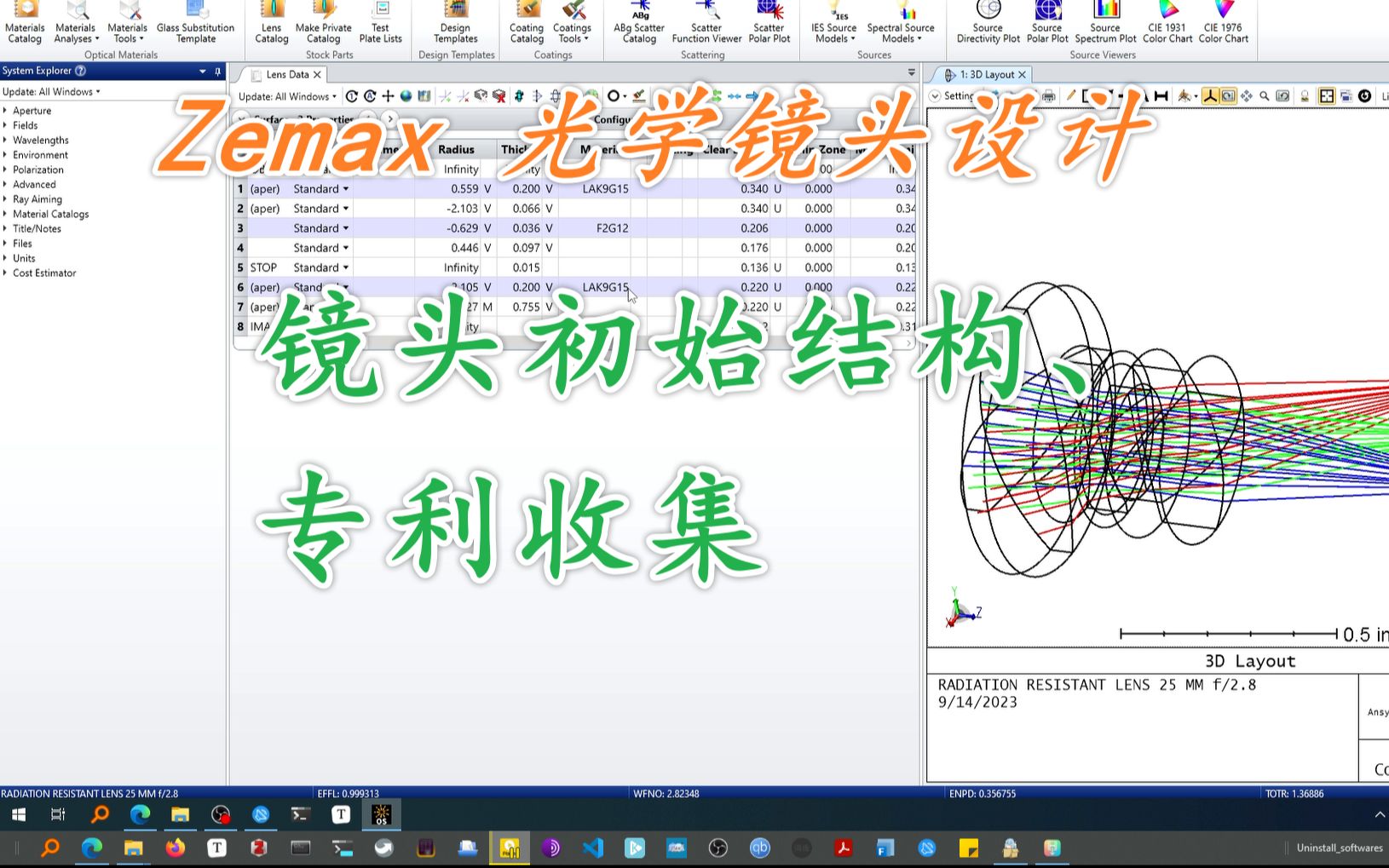This screenshot has width=1389, height=868.
Task: Open Firefox from the lower taskbar
Action: [176, 848]
